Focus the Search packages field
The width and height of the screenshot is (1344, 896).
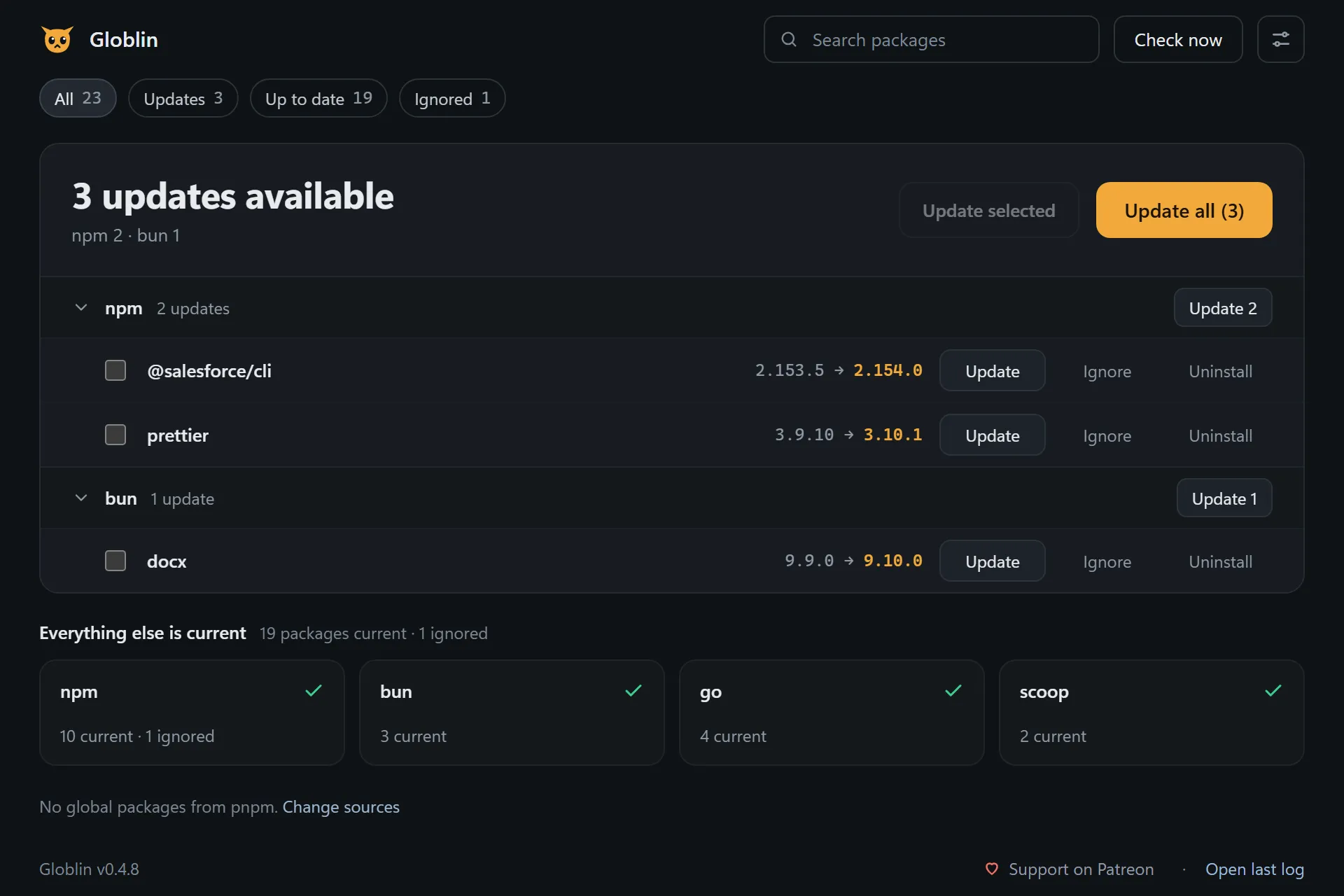(931, 39)
